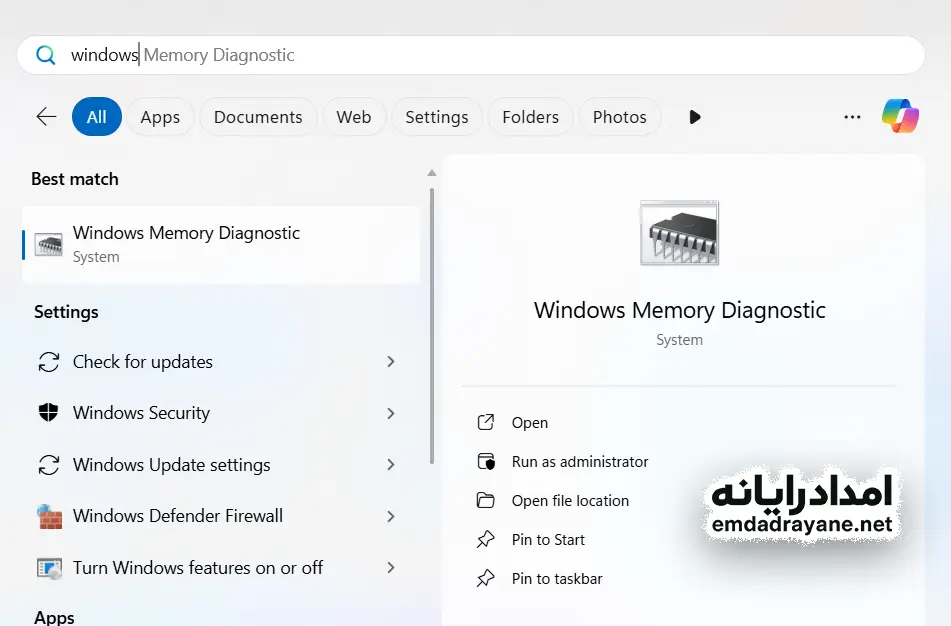Click the Check for updates refresh icon
The image size is (951, 626).
(x=49, y=362)
